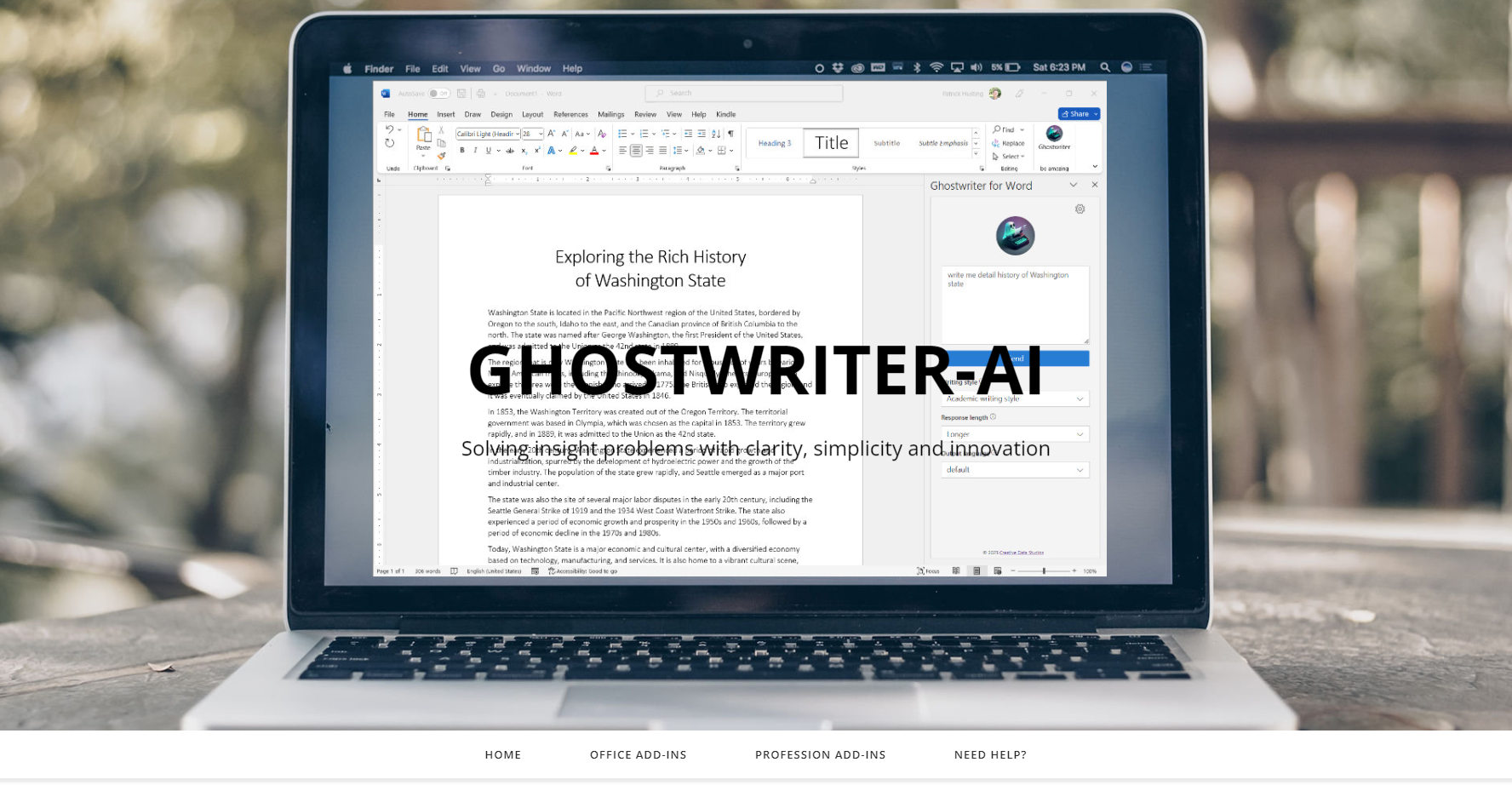Viewport: 1512px width, 785px height.
Task: Align text left
Action: [622, 151]
